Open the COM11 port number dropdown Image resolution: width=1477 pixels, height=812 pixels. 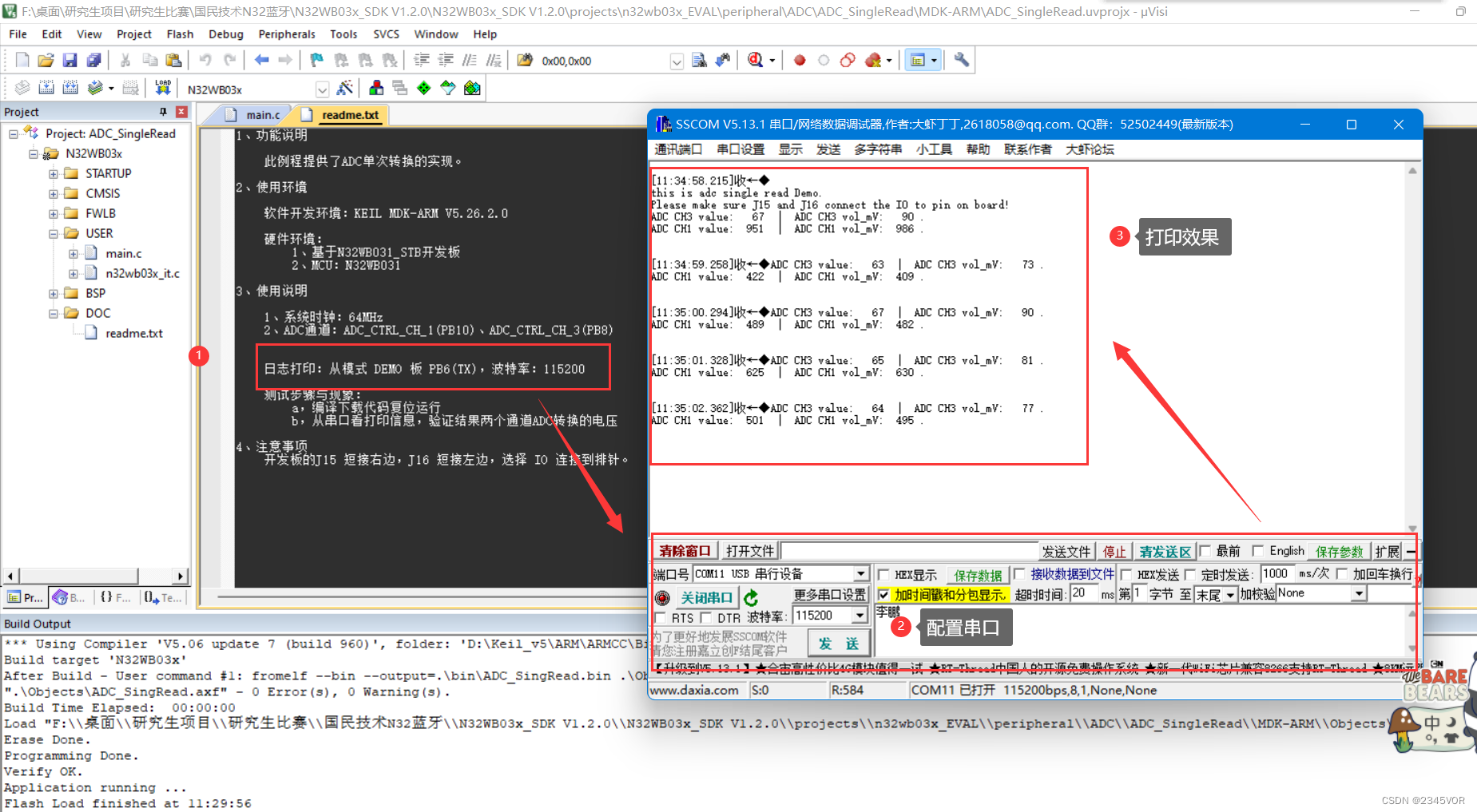pyautogui.click(x=860, y=574)
